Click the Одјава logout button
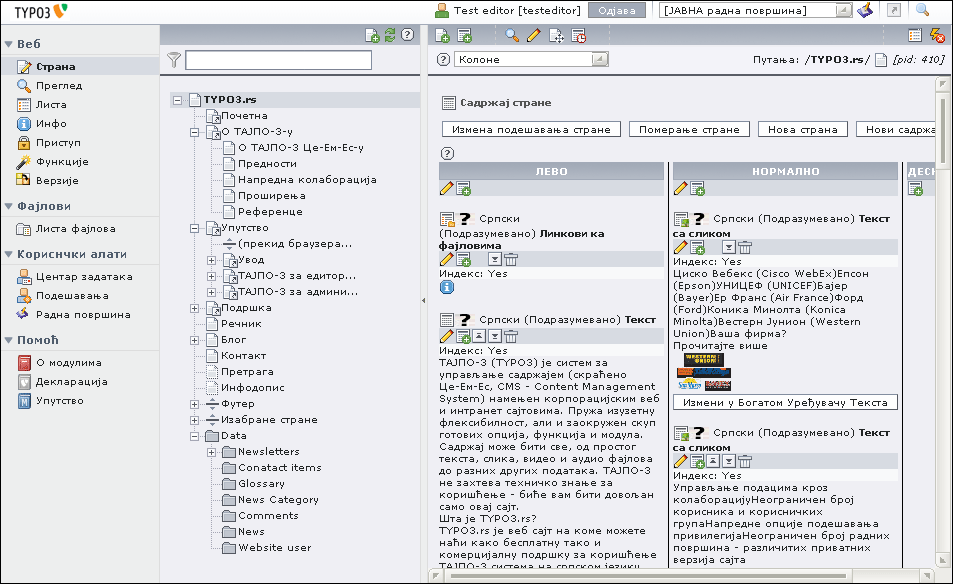 [617, 10]
